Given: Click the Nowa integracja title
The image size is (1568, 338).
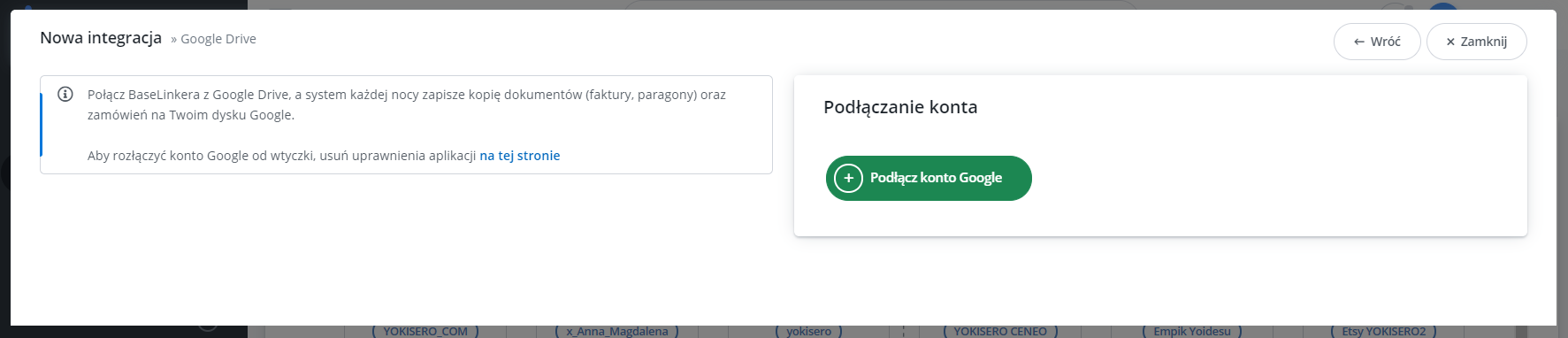Looking at the screenshot, I should [101, 38].
